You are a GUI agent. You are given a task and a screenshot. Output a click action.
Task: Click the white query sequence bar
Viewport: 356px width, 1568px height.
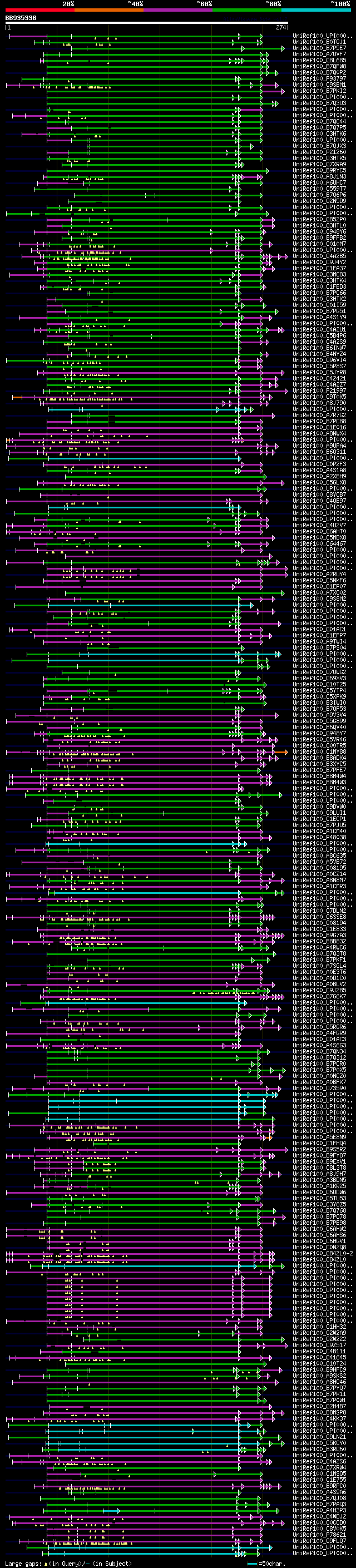[x=147, y=23]
